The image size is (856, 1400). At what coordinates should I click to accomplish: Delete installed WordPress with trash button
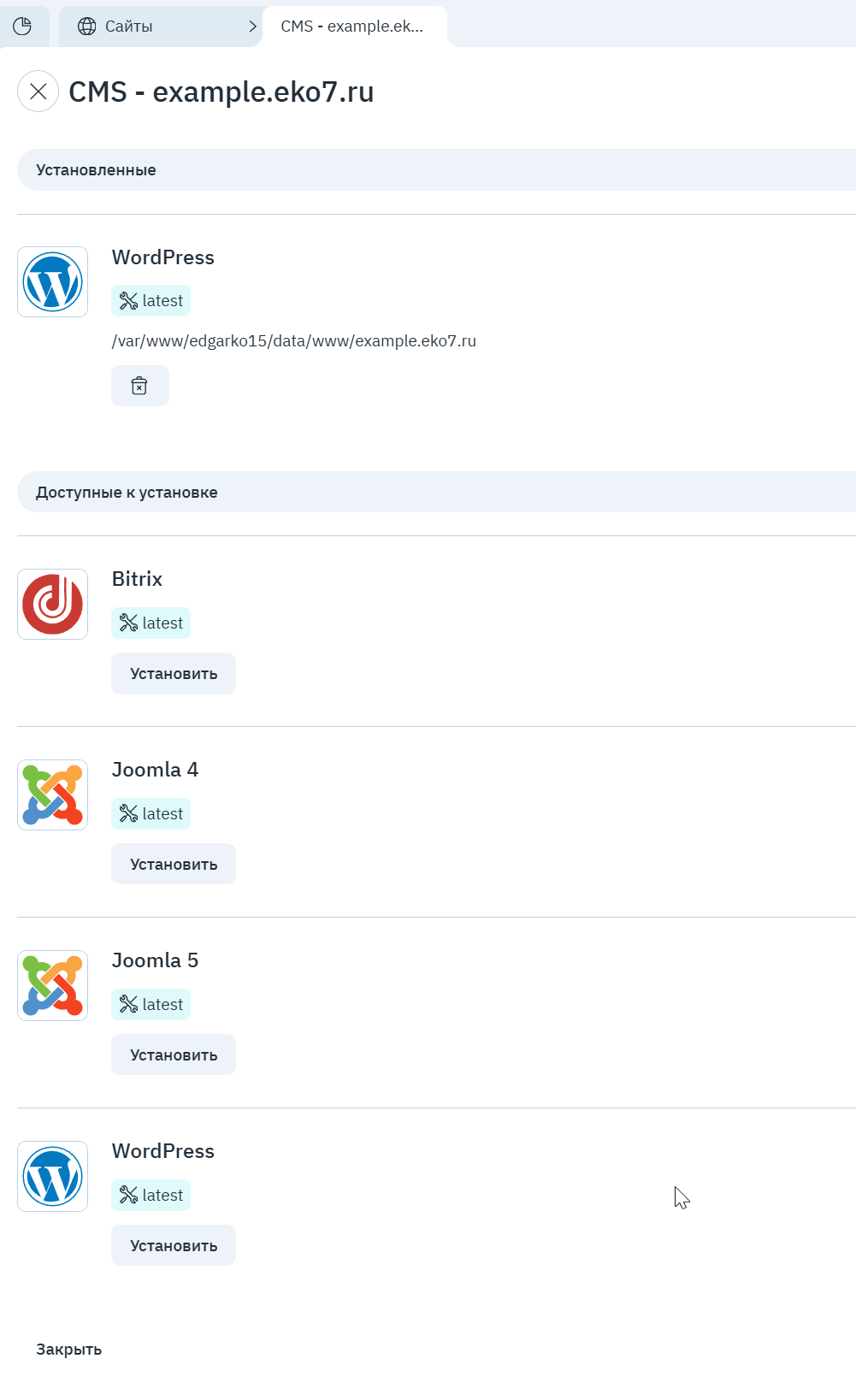click(140, 386)
